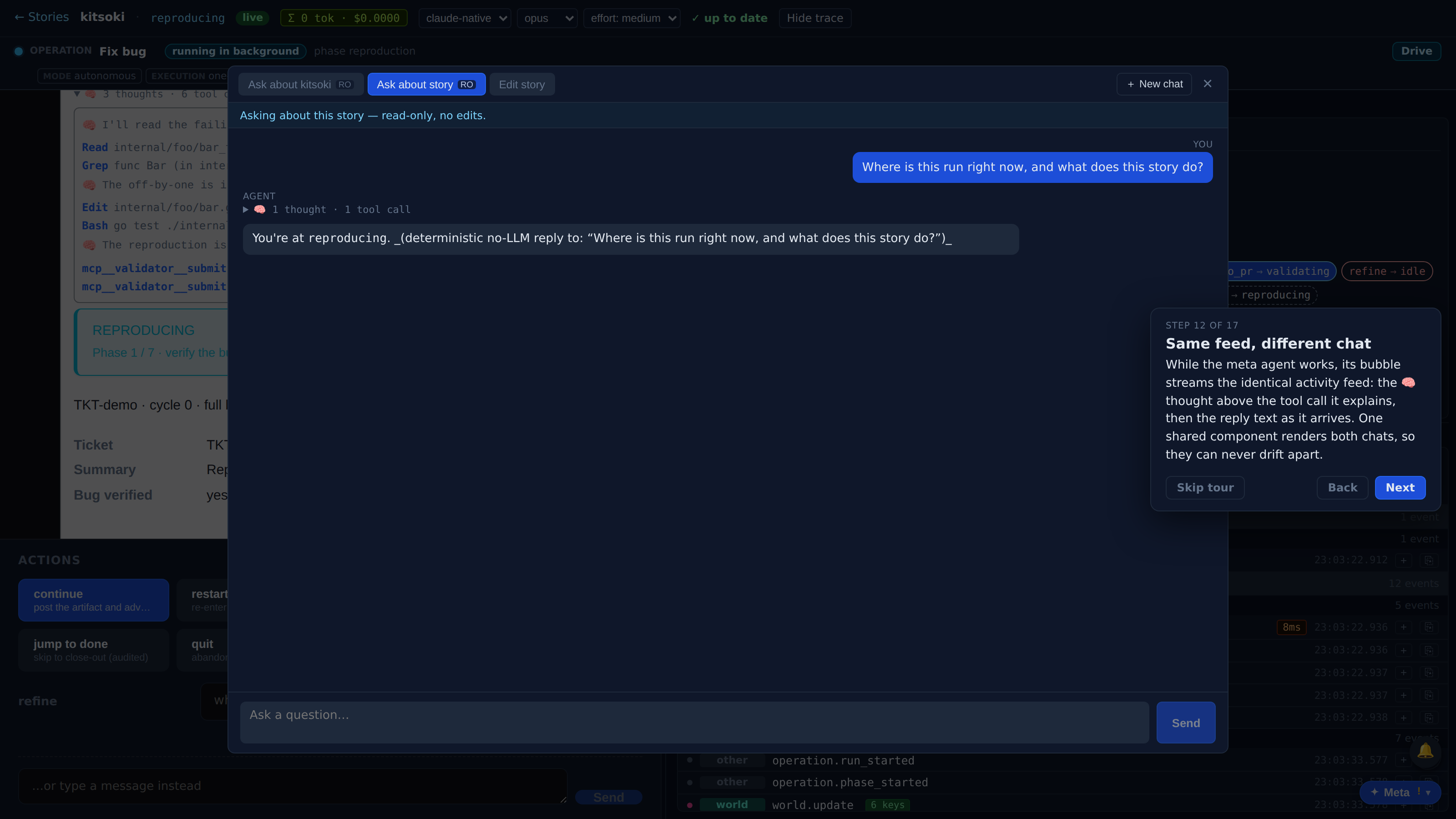The height and width of the screenshot is (819, 1456).
Task: Expand row 23:03:22.912 with its plus icon
Action: coord(1403,560)
